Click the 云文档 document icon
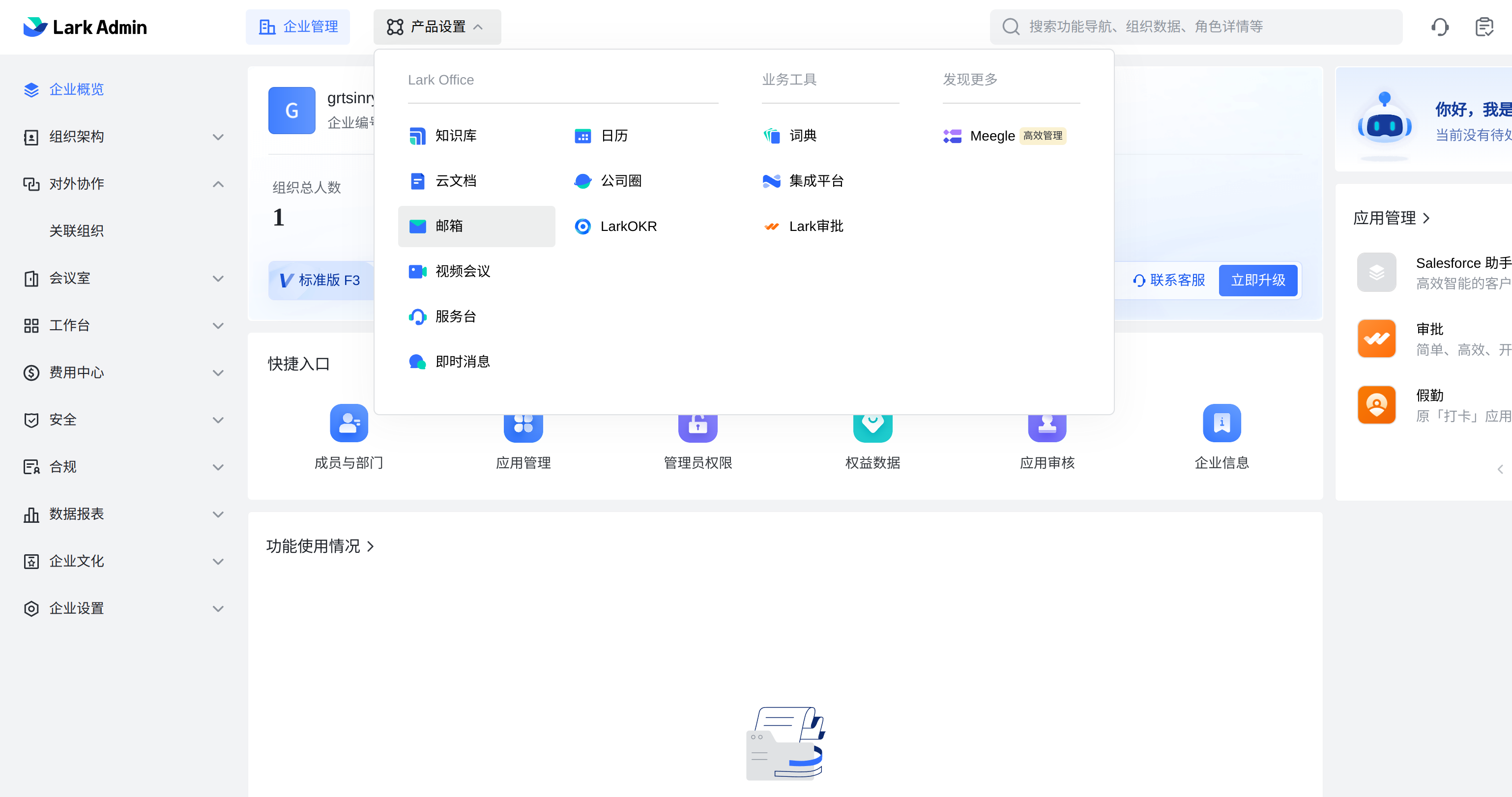This screenshot has width=1512, height=797. click(417, 181)
